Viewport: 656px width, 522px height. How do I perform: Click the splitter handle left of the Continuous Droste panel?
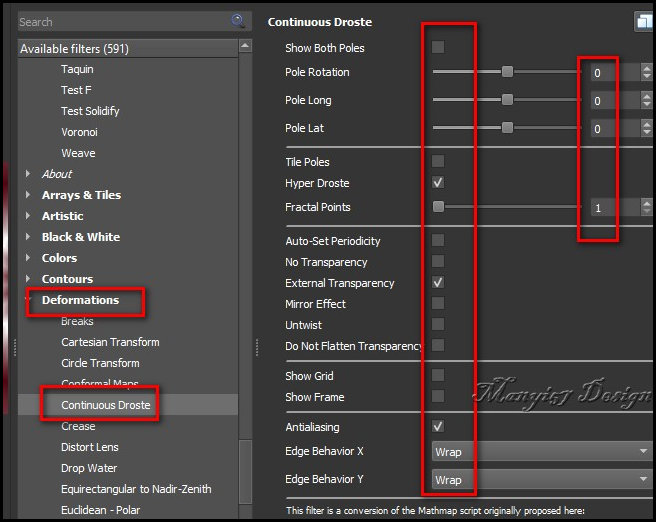click(x=256, y=347)
